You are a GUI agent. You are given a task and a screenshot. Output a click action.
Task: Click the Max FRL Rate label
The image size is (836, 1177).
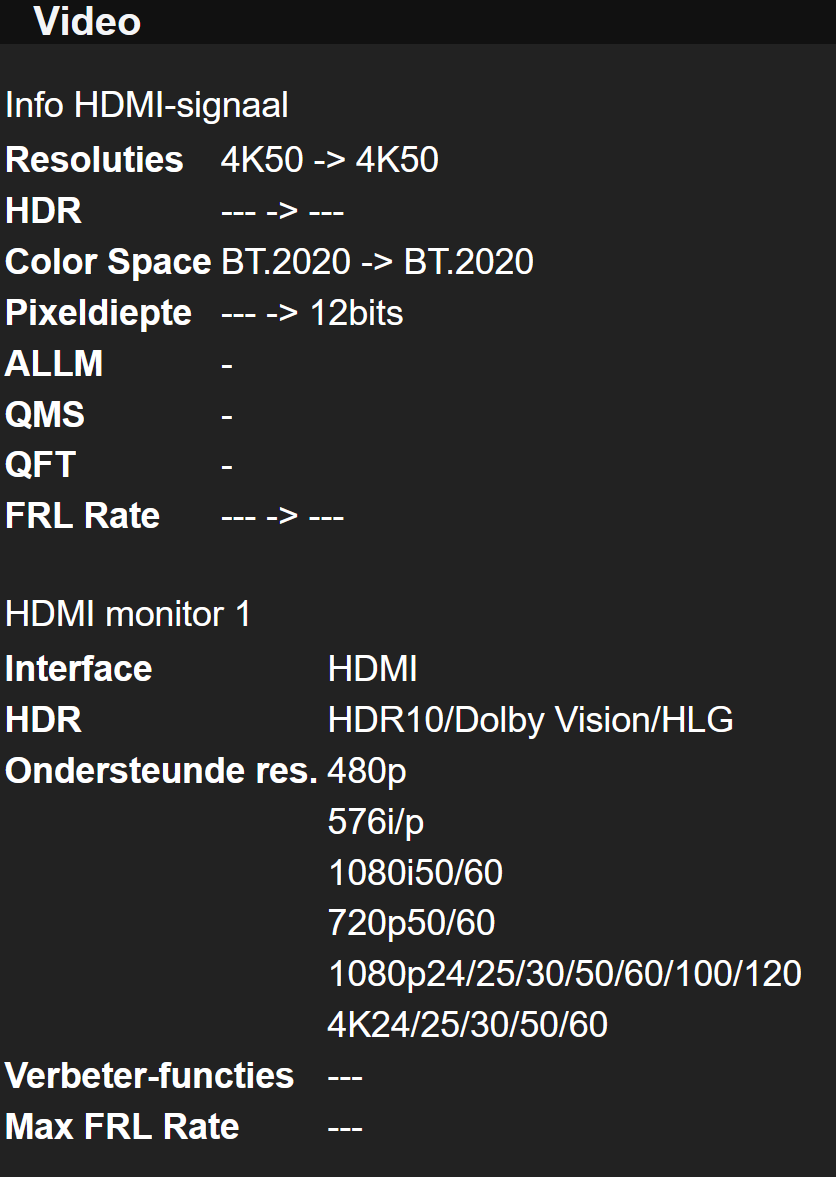coord(122,1127)
